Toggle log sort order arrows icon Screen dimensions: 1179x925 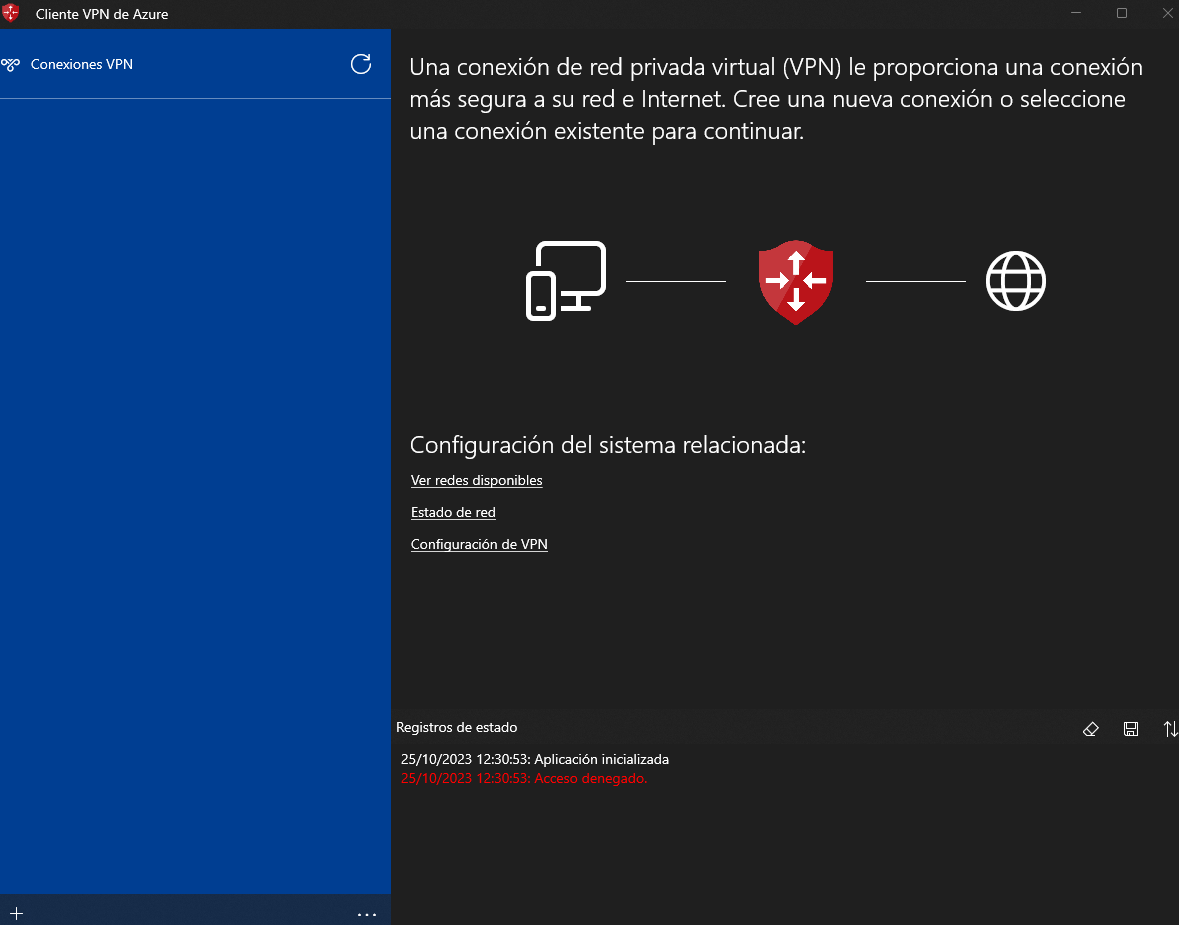1170,729
